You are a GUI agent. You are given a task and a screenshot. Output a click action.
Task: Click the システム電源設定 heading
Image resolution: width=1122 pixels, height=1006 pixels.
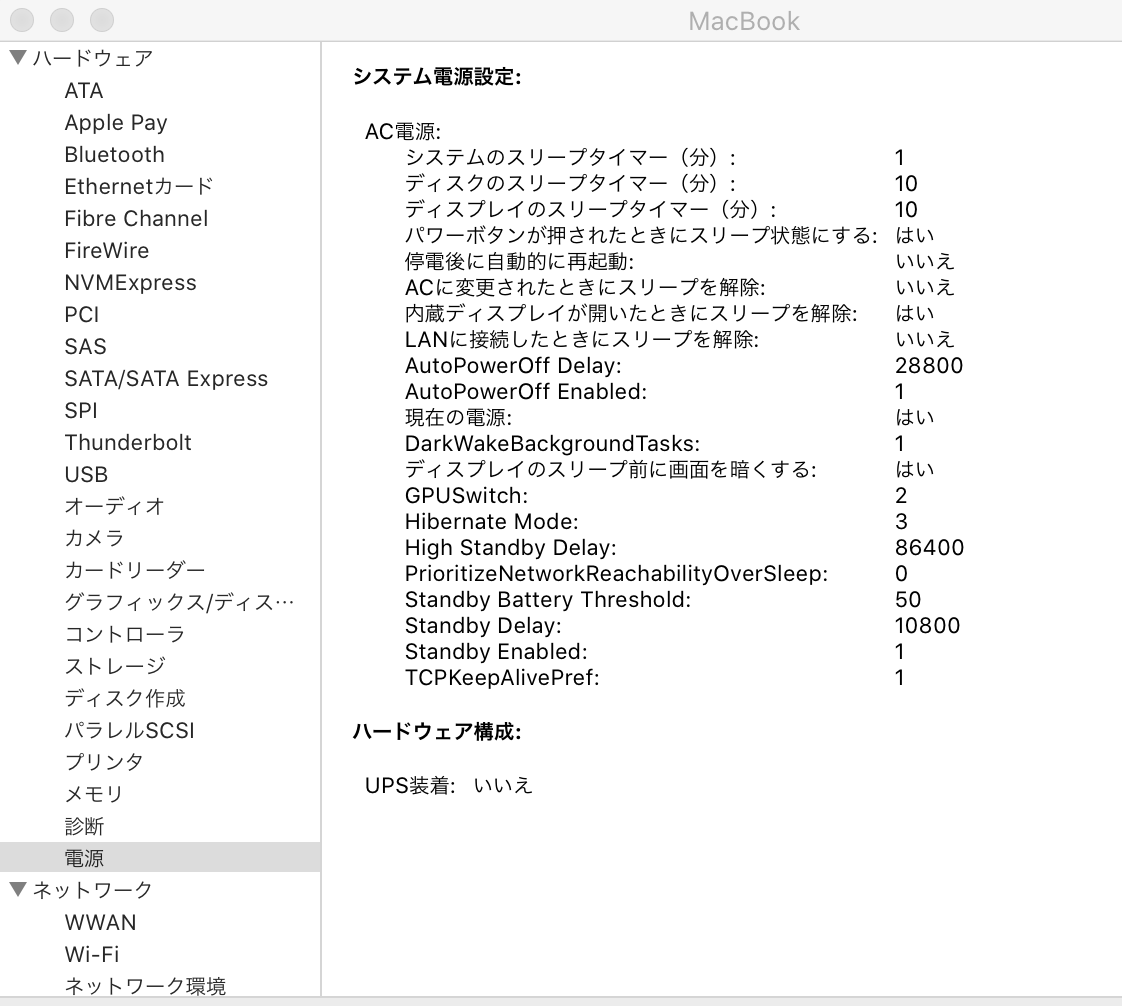(436, 77)
